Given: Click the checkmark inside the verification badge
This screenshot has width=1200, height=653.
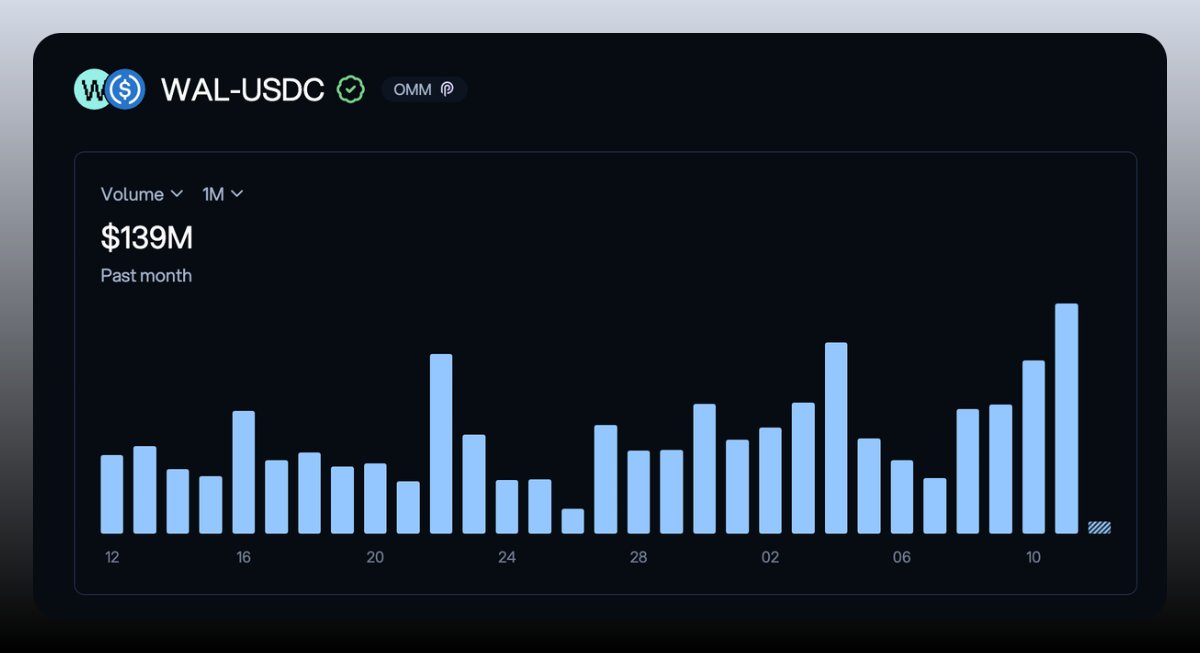Looking at the screenshot, I should (349, 89).
